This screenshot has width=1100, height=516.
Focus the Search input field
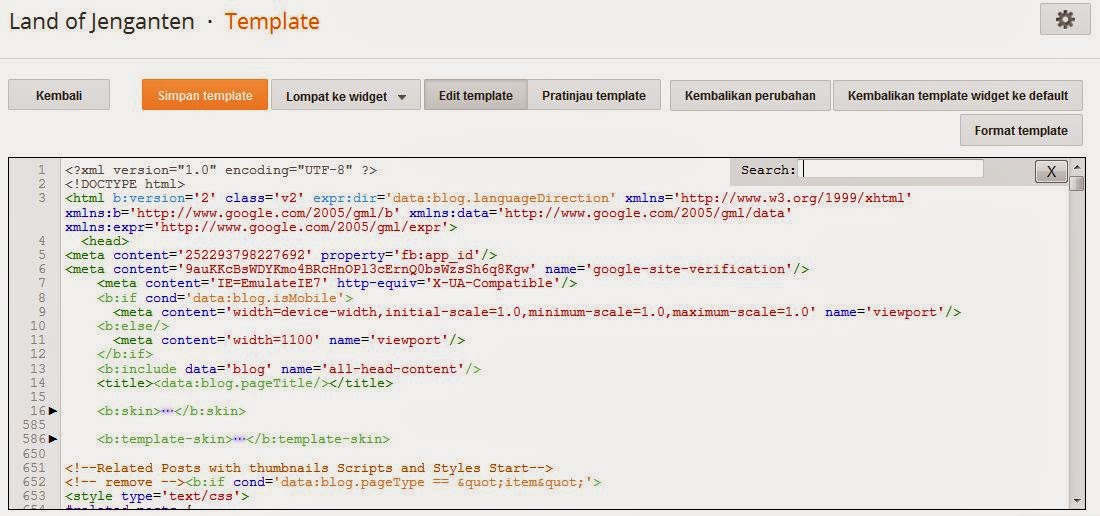892,170
